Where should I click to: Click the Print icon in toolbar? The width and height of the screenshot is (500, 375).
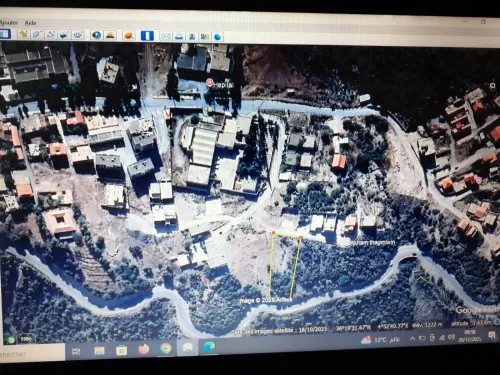tap(179, 36)
